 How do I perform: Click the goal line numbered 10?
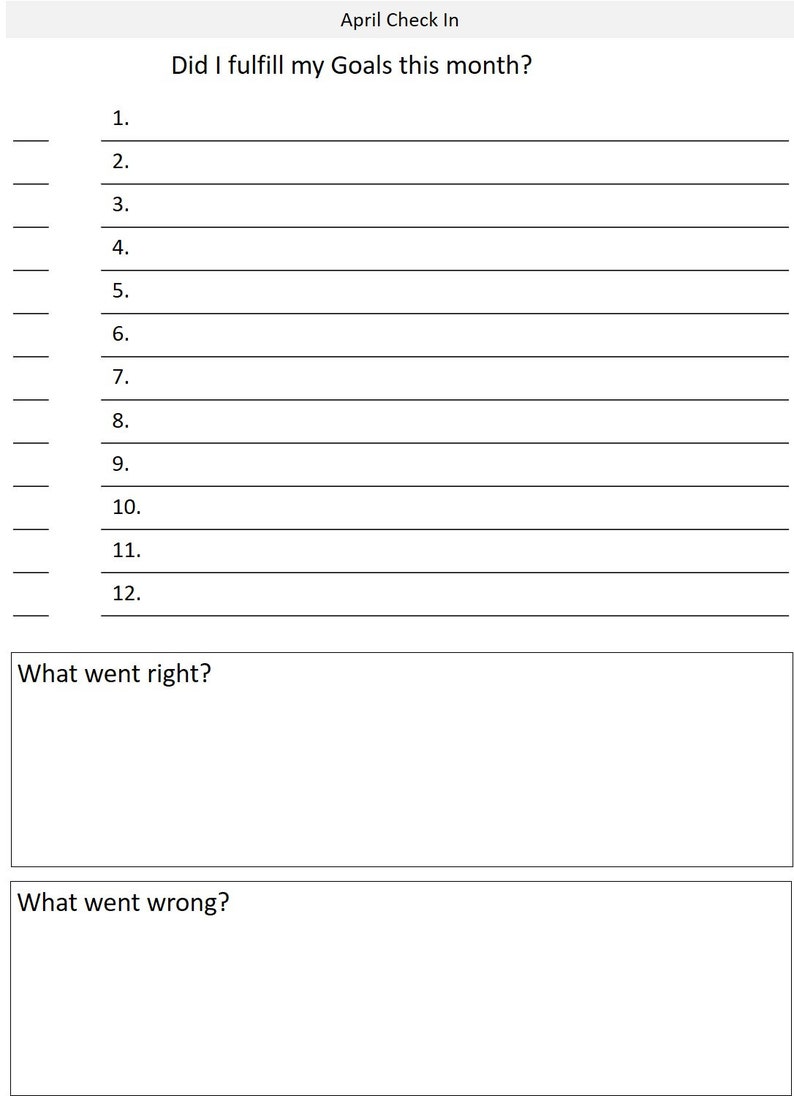pos(445,509)
